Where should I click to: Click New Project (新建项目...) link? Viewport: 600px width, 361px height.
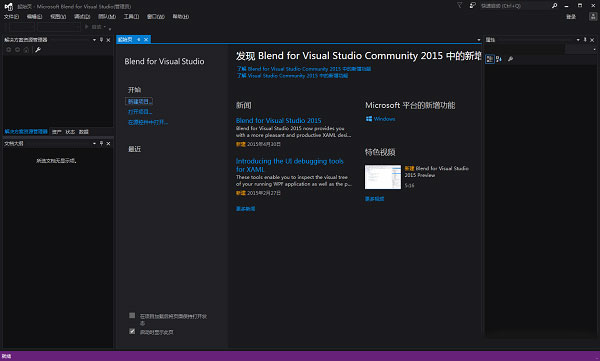[x=139, y=101]
